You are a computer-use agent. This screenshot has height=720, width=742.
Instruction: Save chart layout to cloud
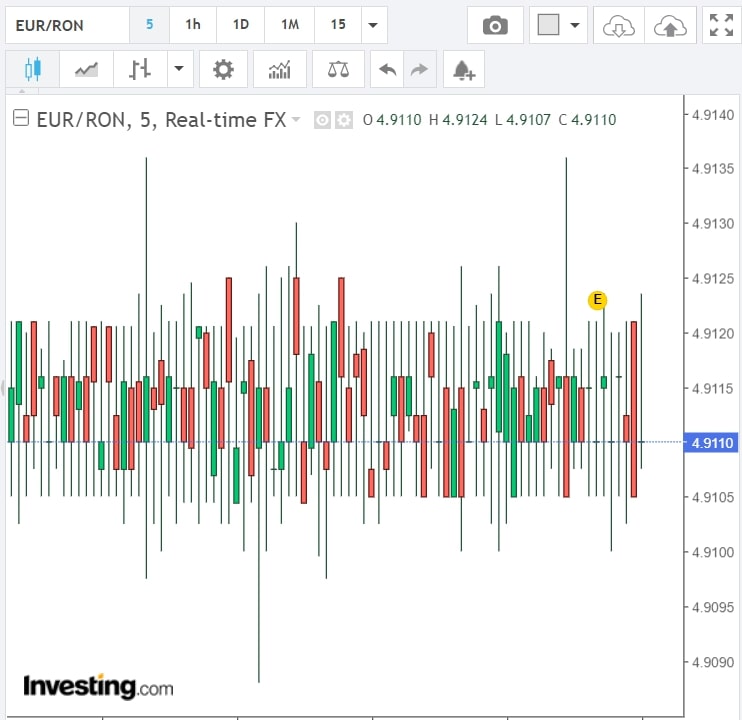(x=669, y=26)
